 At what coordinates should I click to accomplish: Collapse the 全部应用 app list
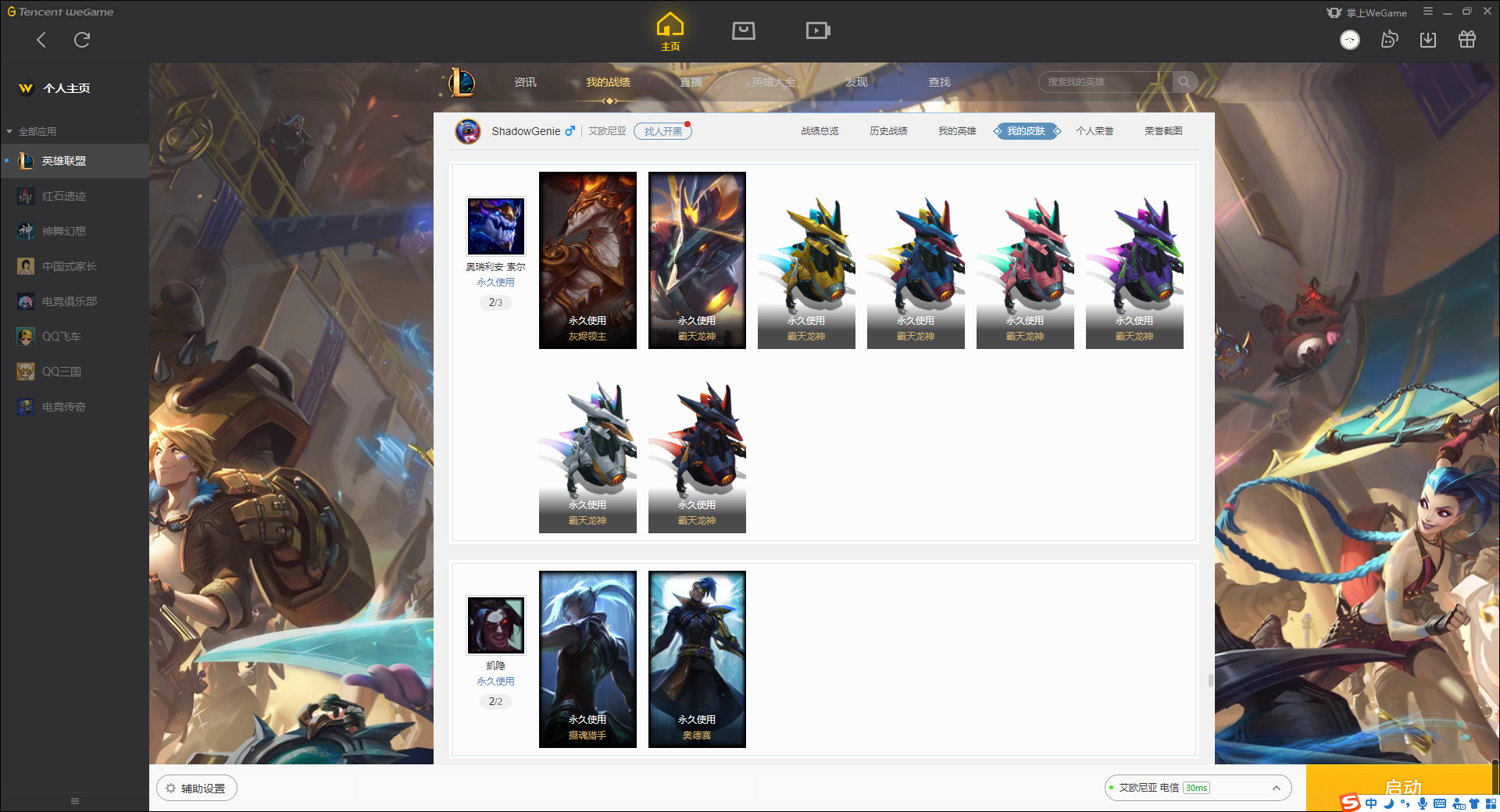coord(31,131)
